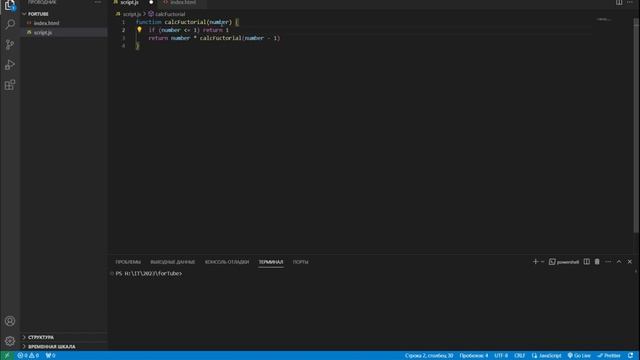
Task: Expand the ВРЕМЕННАЯ ШКАЛА section
Action: tap(63, 347)
